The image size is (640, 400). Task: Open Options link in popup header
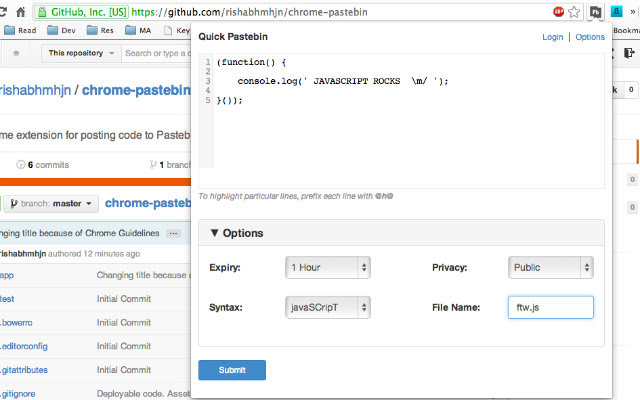pyautogui.click(x=590, y=37)
